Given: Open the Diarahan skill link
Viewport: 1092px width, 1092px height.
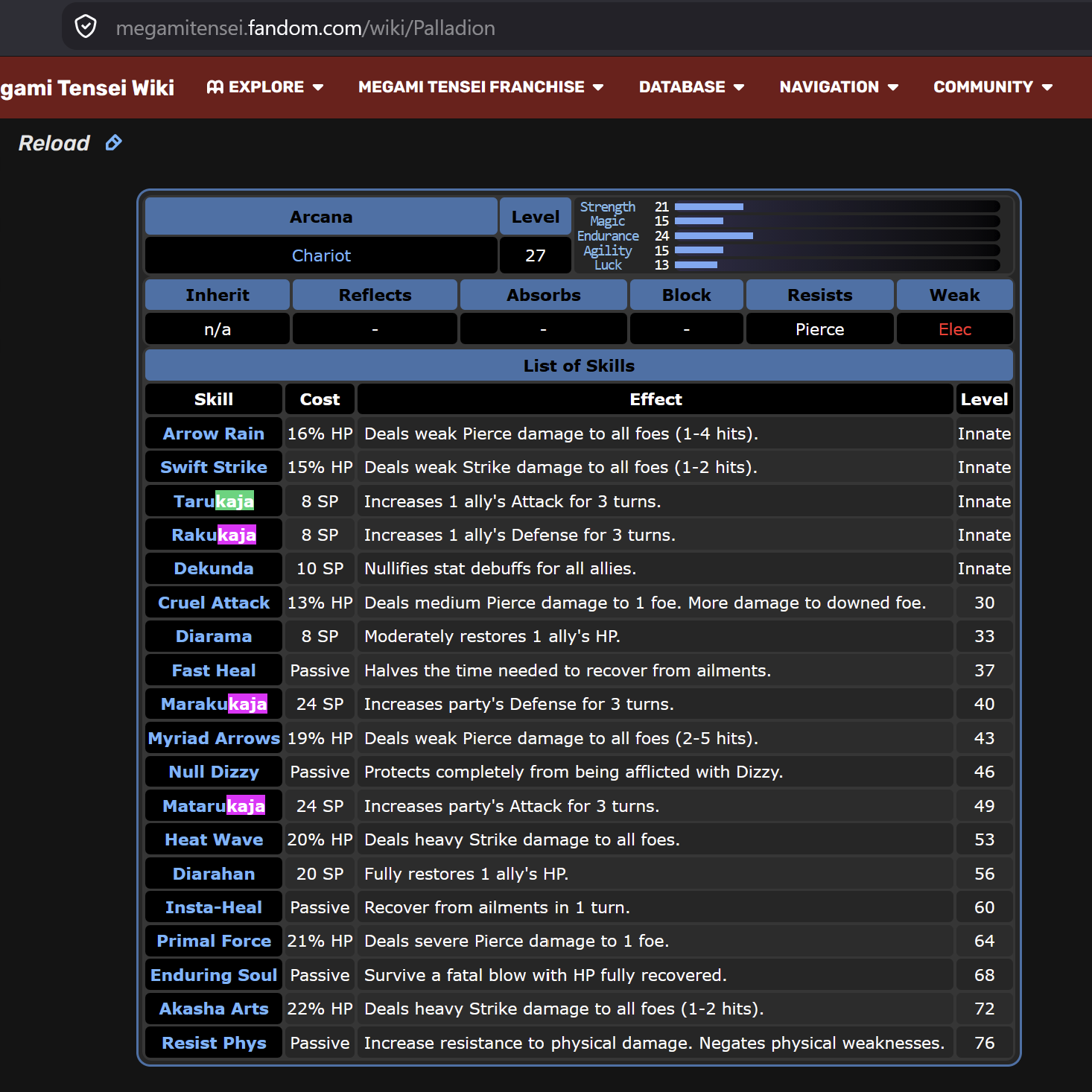Looking at the screenshot, I should coord(214,874).
